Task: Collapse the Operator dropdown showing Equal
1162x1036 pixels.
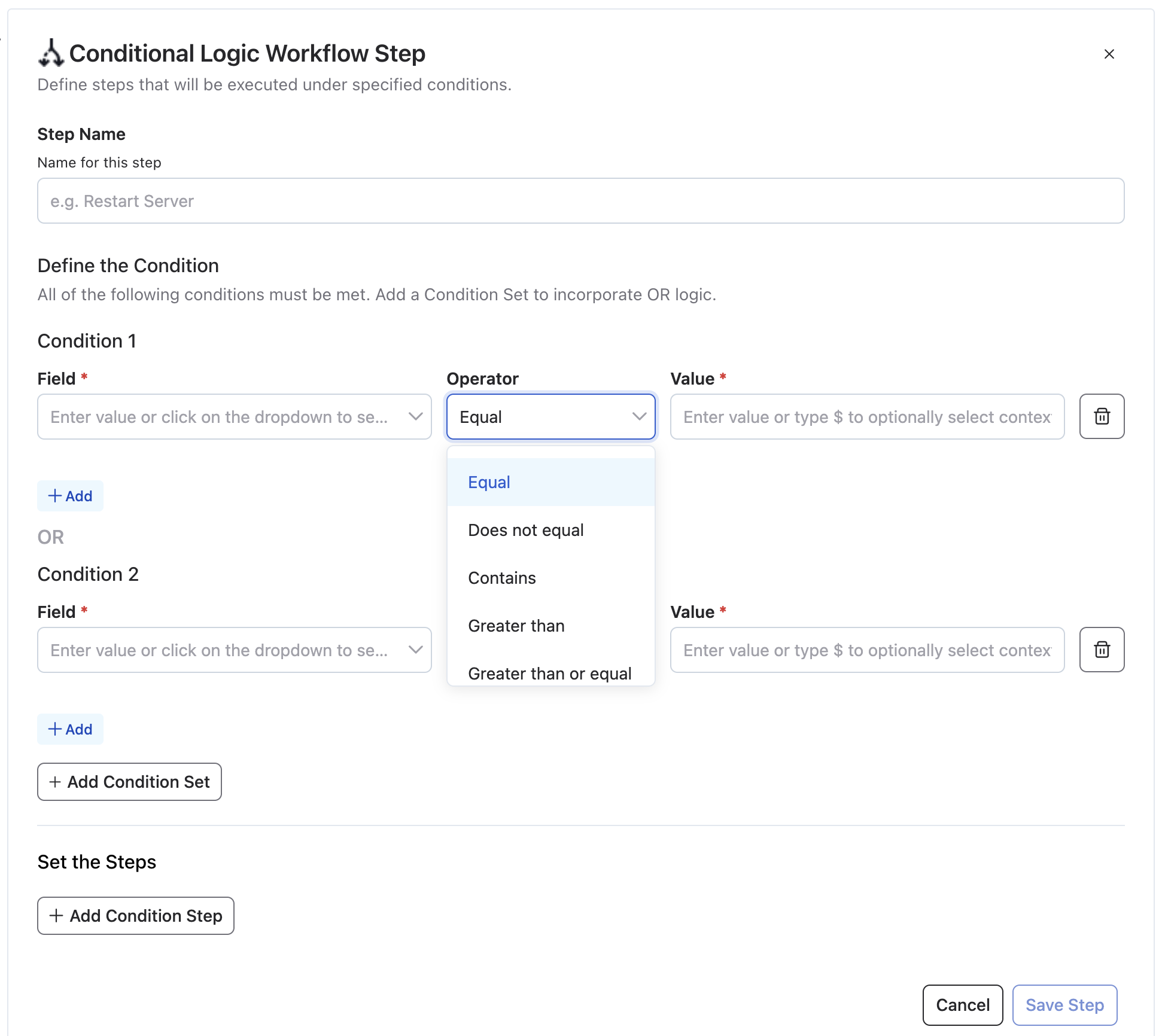Action: point(639,416)
